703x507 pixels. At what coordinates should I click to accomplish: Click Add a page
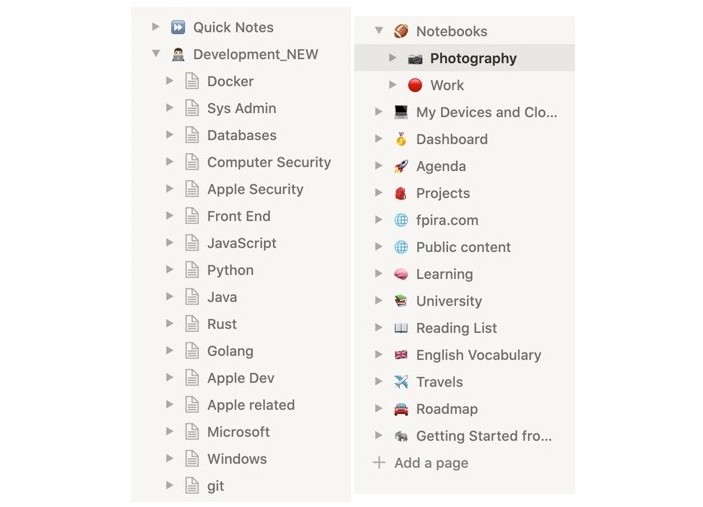coord(431,463)
